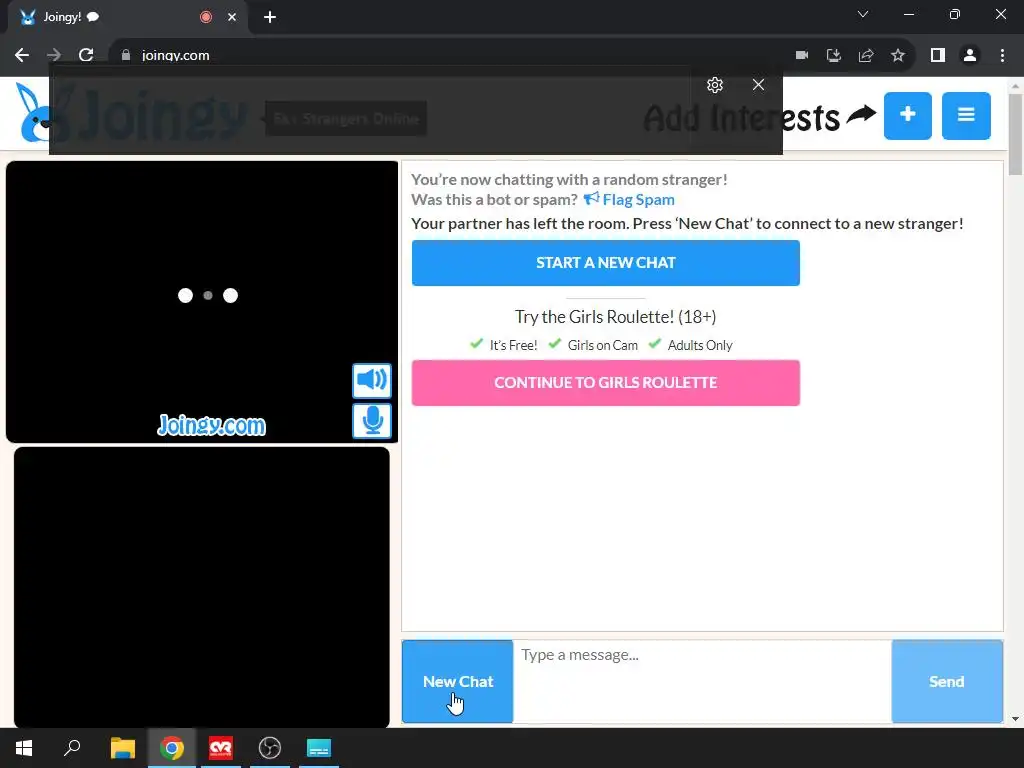This screenshot has height=768, width=1024.
Task: Open a new browser tab with plus
Action: tap(270, 18)
